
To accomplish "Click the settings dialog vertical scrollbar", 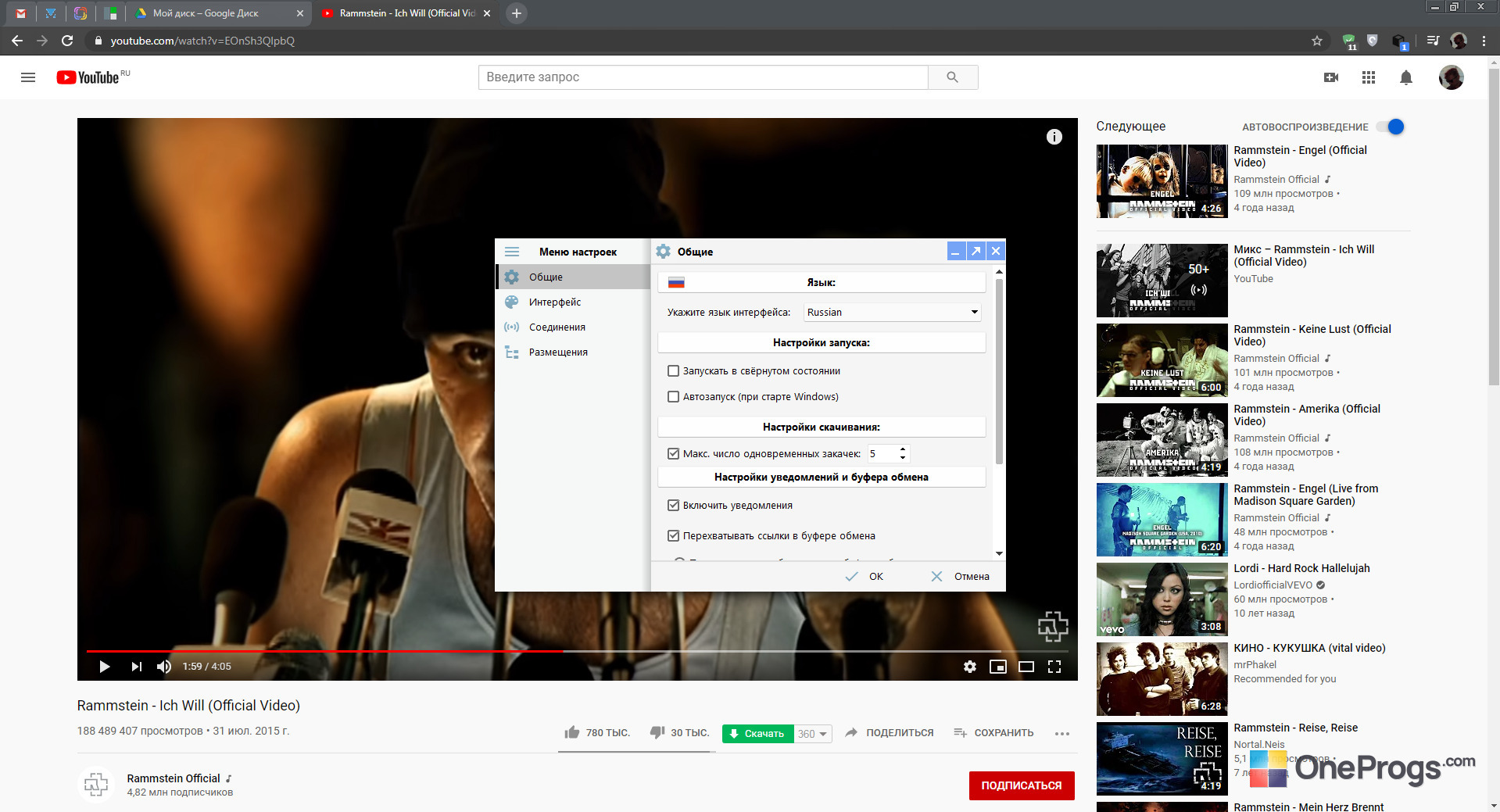I will [x=999, y=371].
